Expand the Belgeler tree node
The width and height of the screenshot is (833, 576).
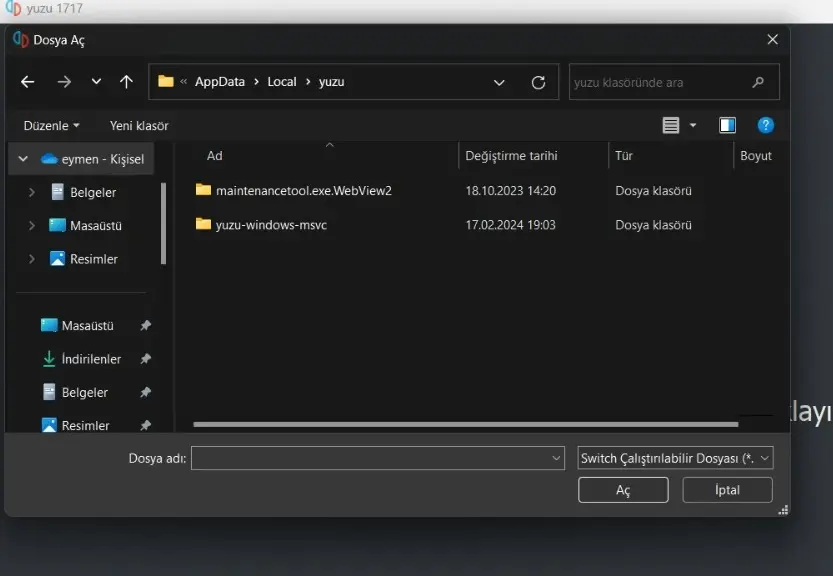[31, 192]
